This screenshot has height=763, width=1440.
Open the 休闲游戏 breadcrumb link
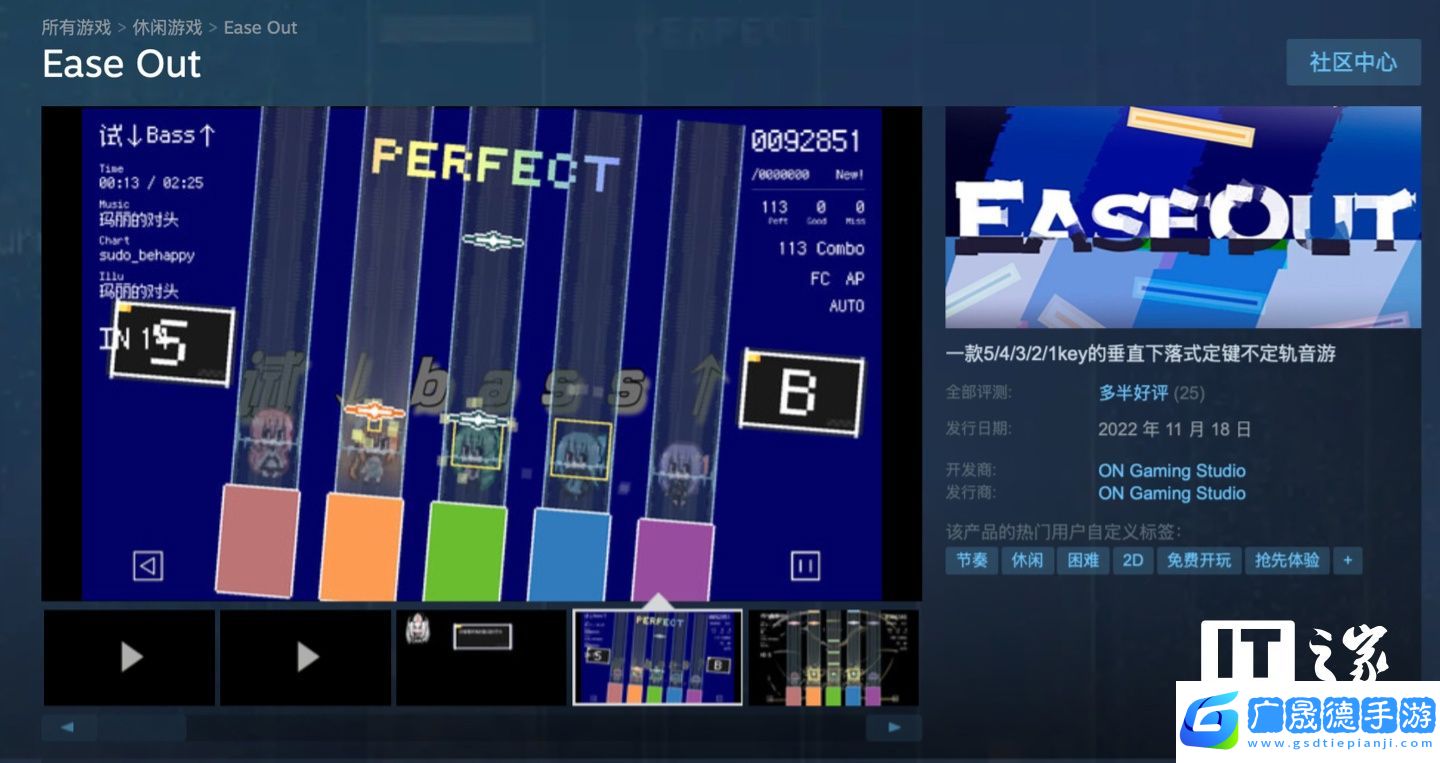167,27
